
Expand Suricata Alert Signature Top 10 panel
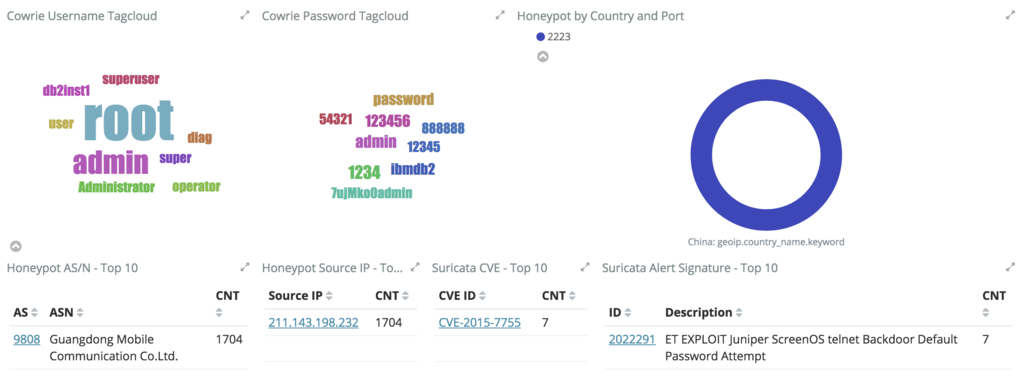pos(1010,267)
